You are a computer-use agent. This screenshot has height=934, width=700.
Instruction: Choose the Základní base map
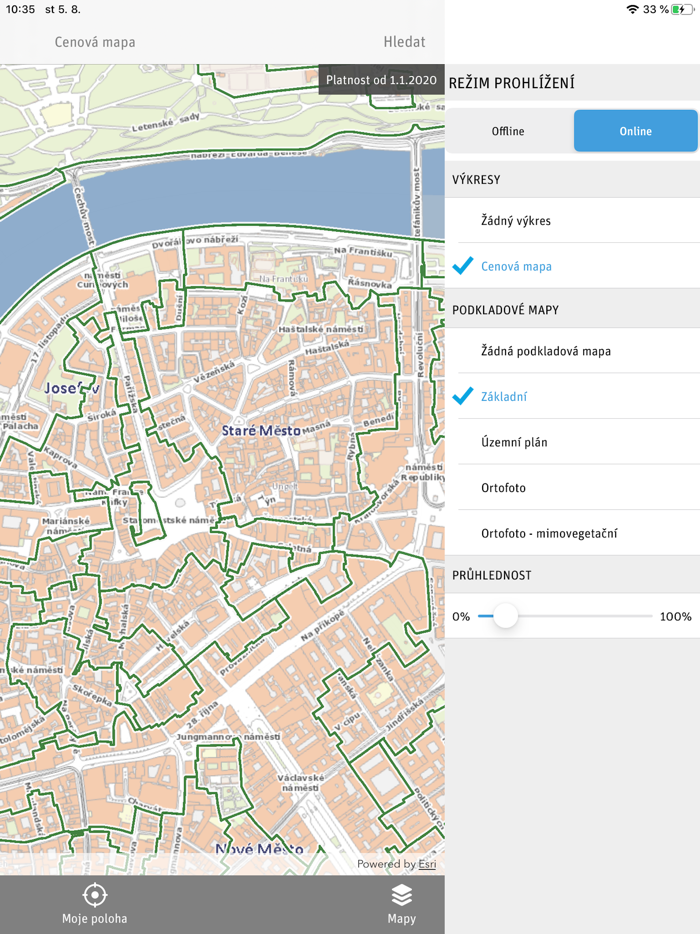point(573,396)
